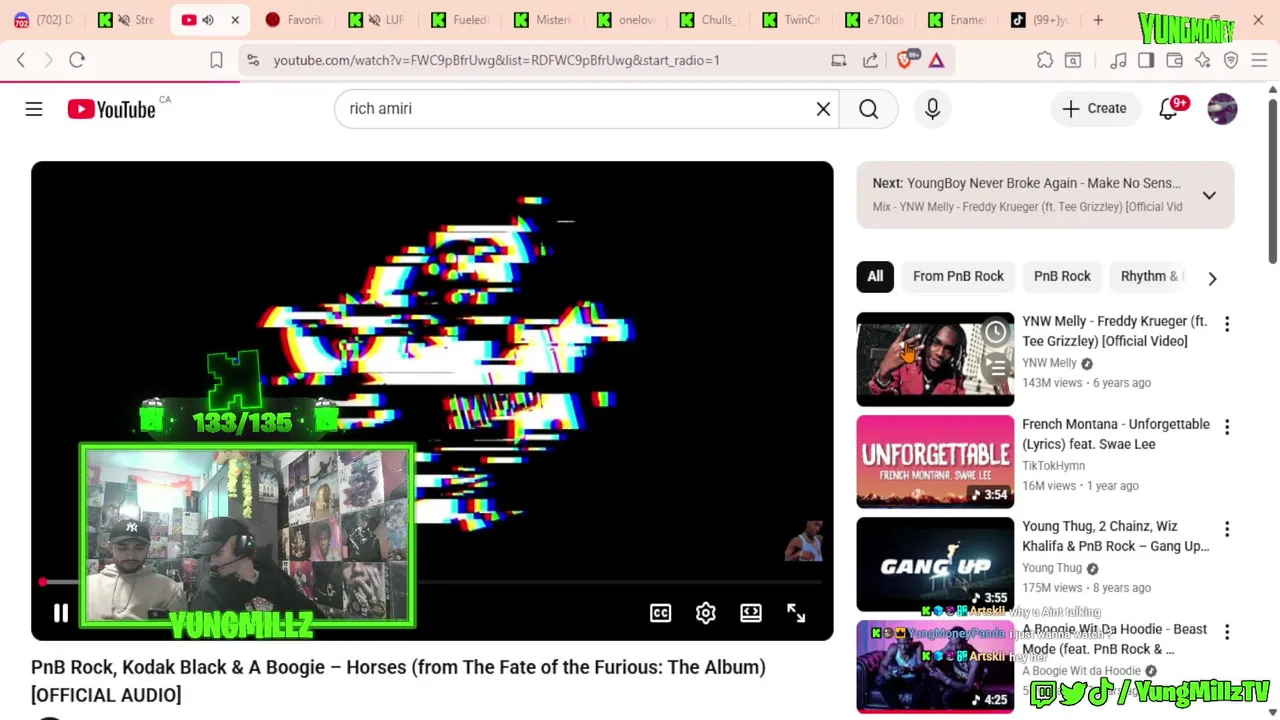This screenshot has width=1280, height=720.
Task: View site information icon in address bar
Action: click(253, 60)
